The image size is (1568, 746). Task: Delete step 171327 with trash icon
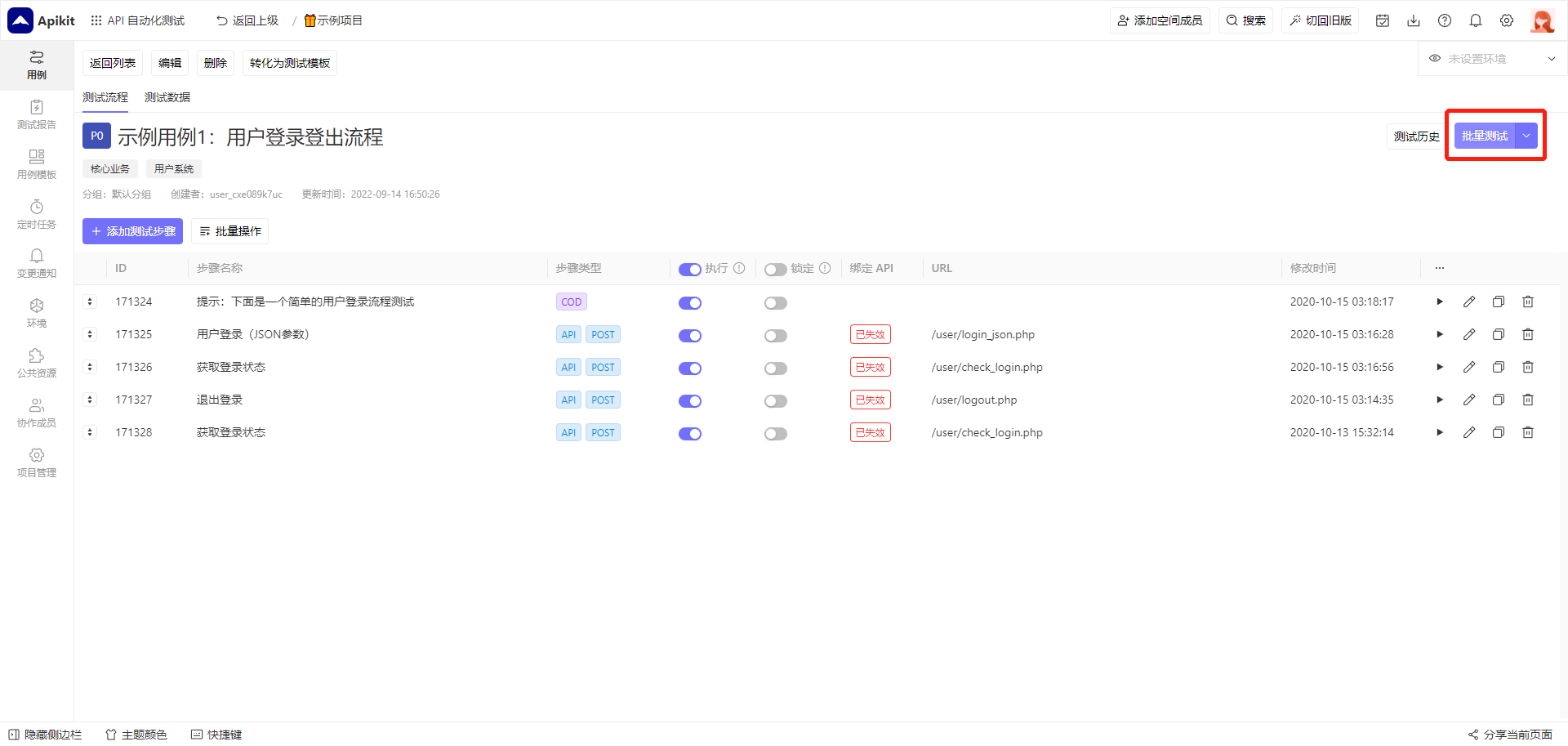pyautogui.click(x=1528, y=400)
